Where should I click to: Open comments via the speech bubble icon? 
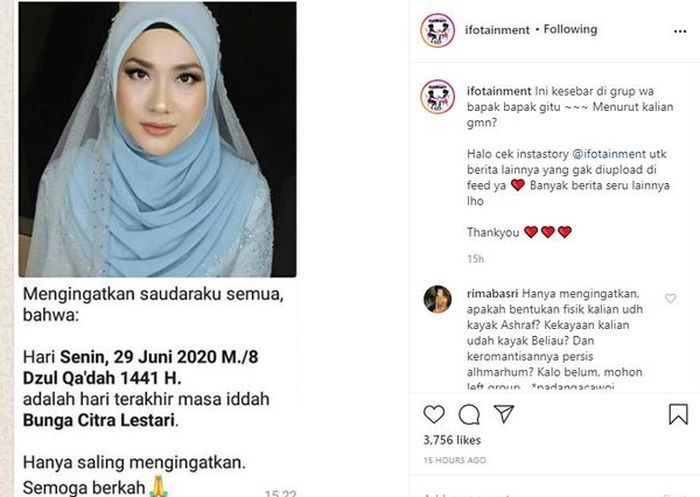pos(469,414)
